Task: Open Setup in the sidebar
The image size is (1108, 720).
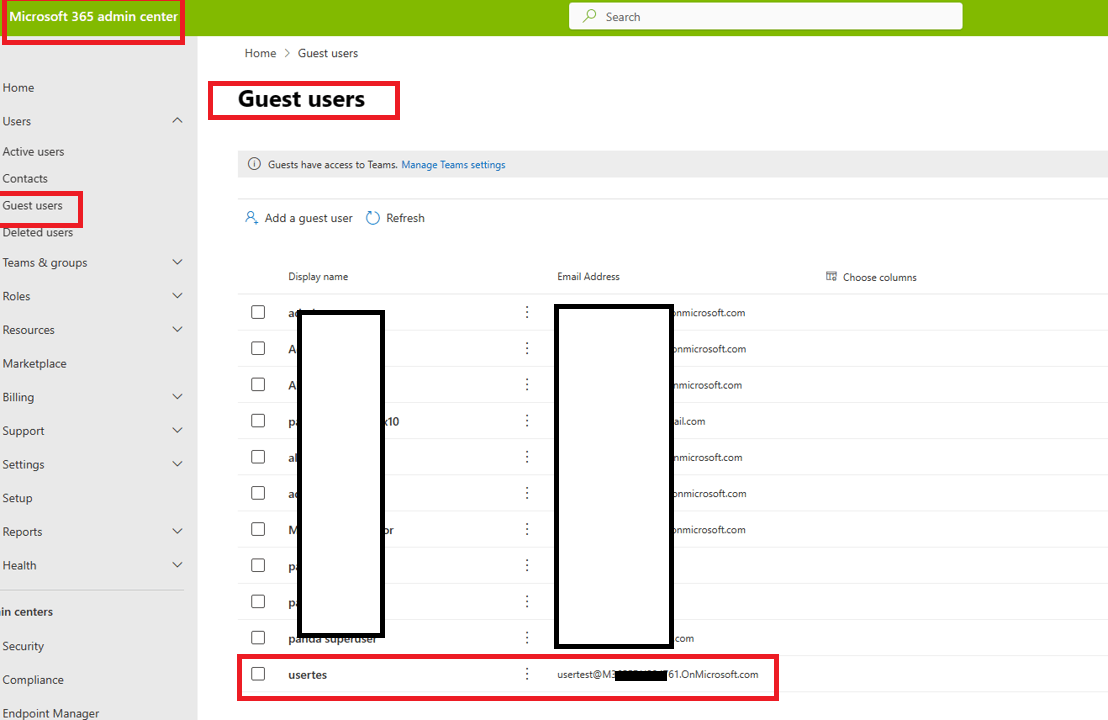Action: (17, 498)
